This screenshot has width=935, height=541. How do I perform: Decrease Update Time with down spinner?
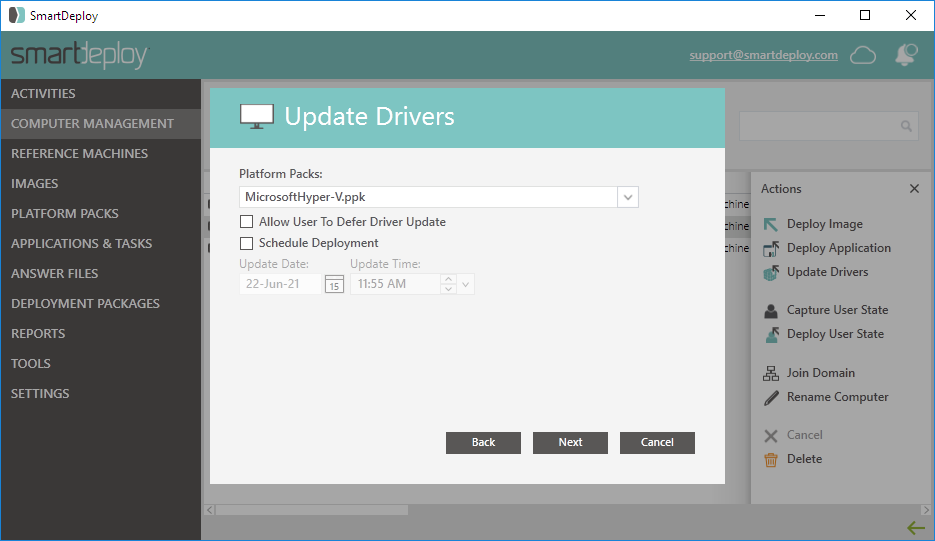coord(448,289)
